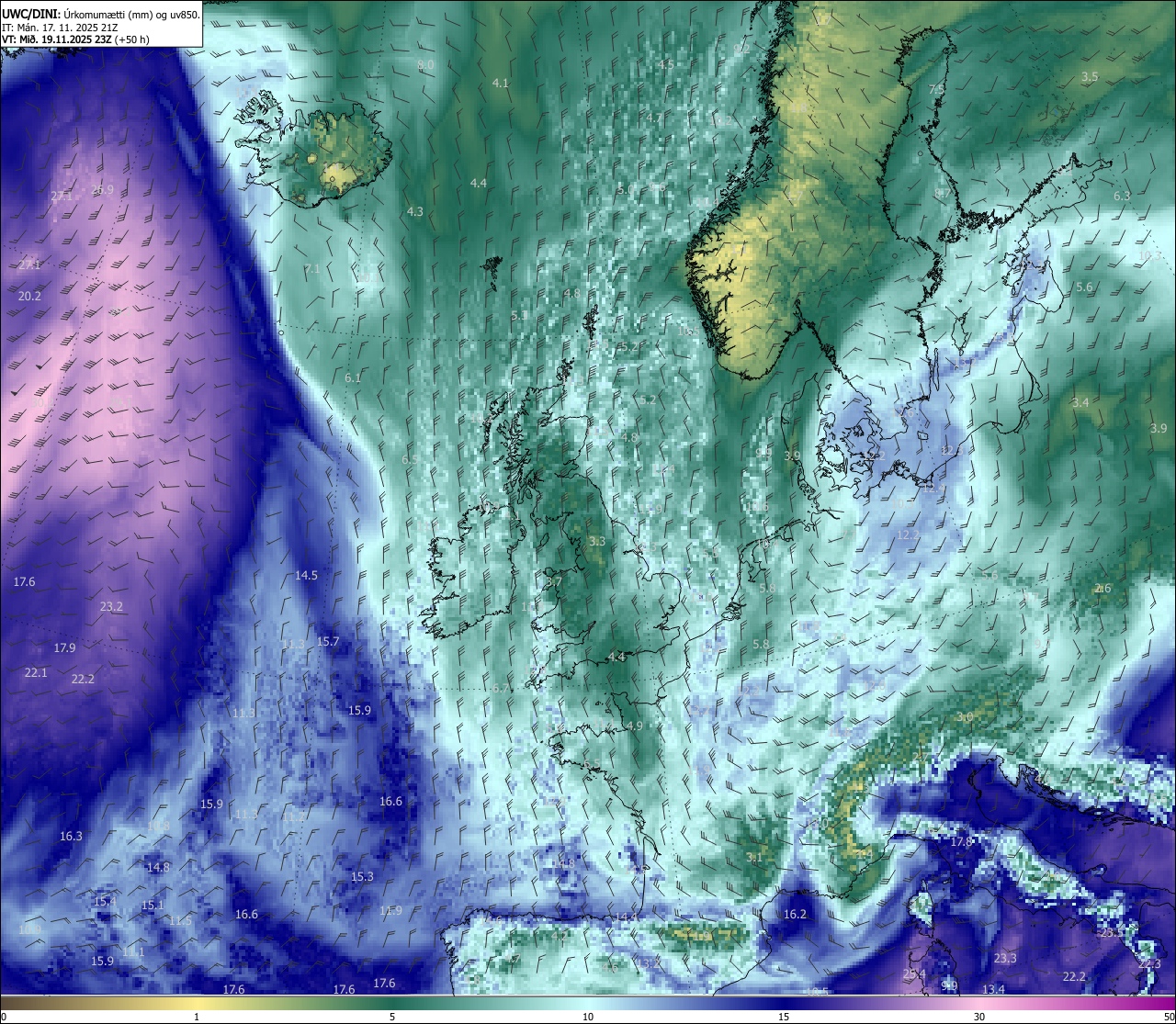Click the legend tick label '1'

196,1017
